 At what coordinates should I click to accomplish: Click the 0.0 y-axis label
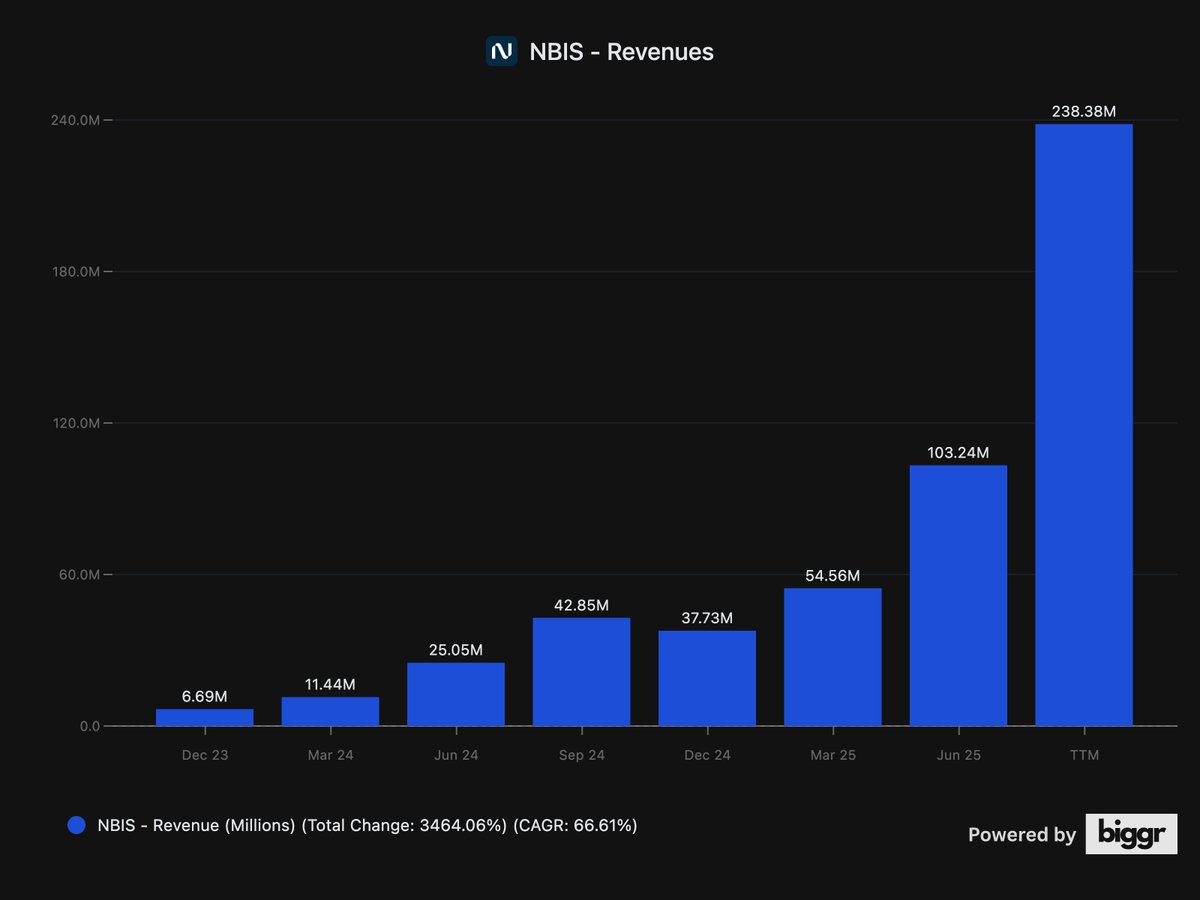click(x=90, y=726)
